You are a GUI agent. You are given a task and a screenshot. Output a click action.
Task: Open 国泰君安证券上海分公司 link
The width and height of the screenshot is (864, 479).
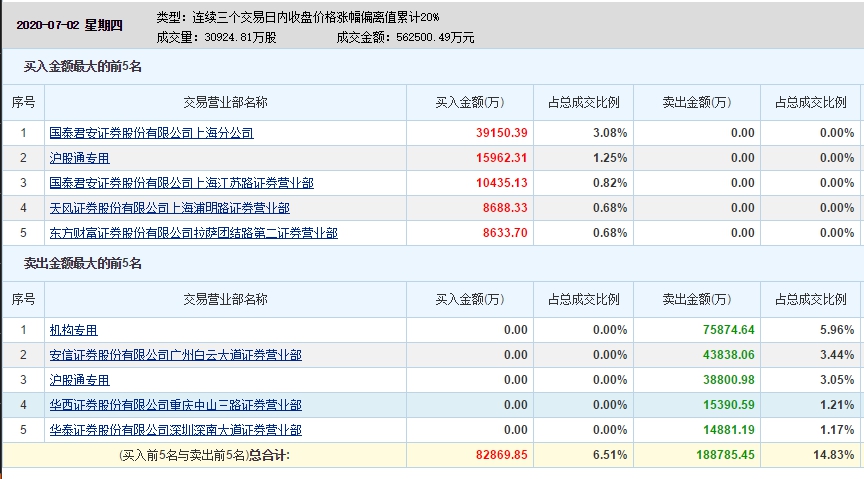coord(151,133)
